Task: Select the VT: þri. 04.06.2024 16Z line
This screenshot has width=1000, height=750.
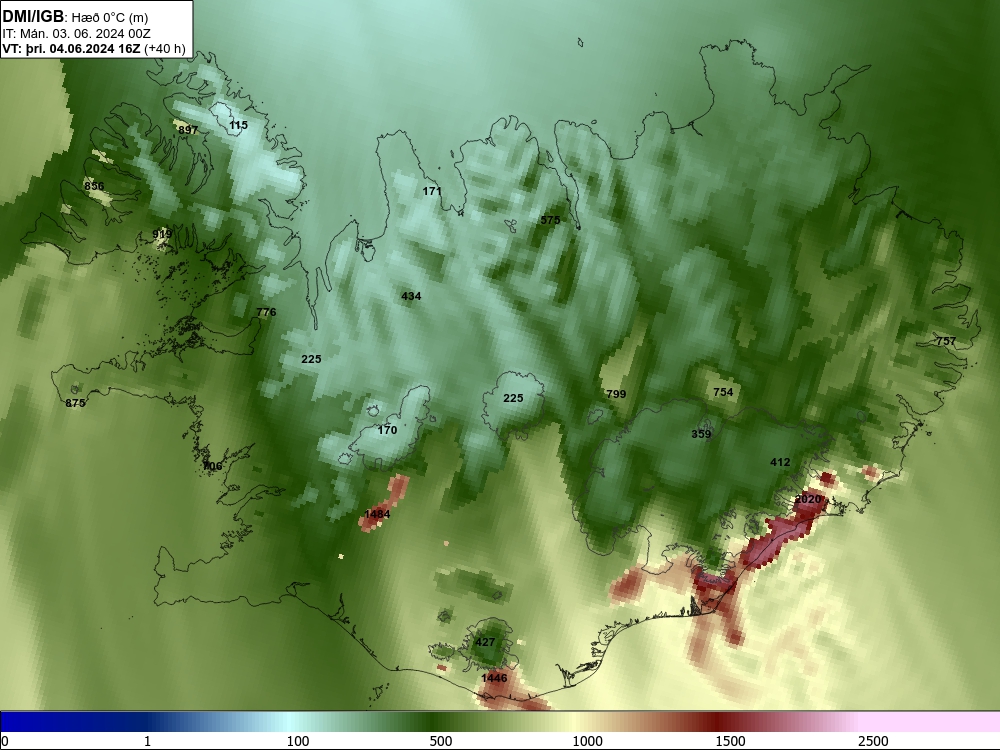Action: tap(94, 49)
